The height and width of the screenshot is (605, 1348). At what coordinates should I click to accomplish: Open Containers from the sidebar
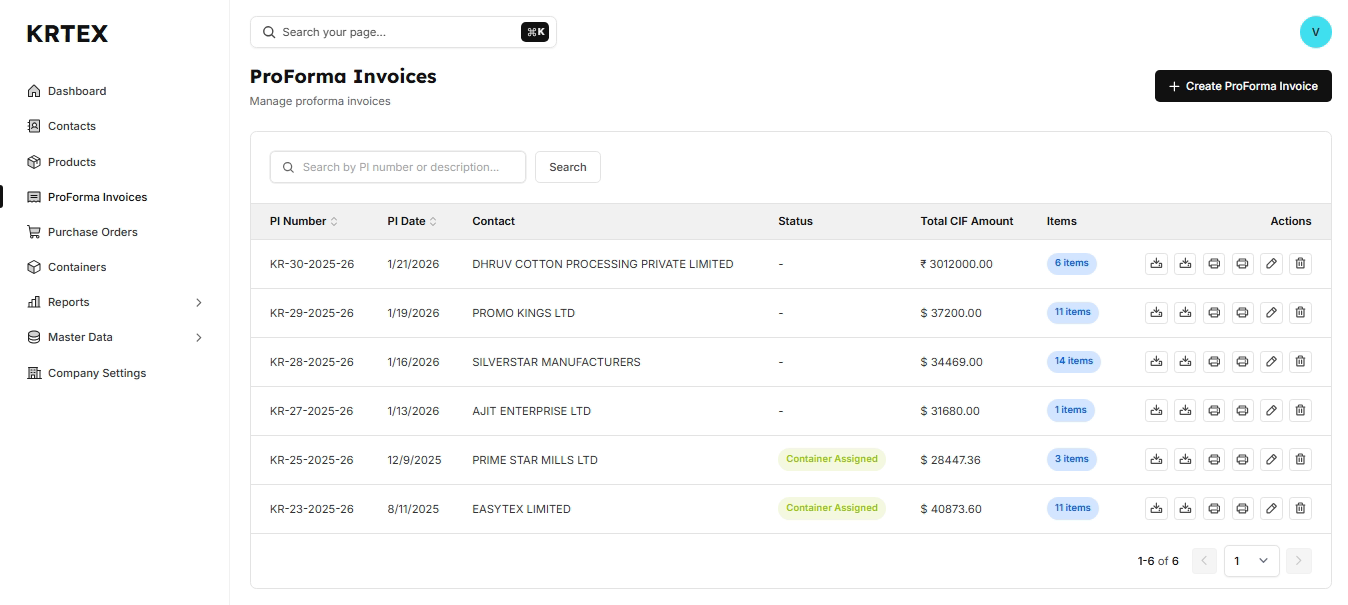pos(77,267)
